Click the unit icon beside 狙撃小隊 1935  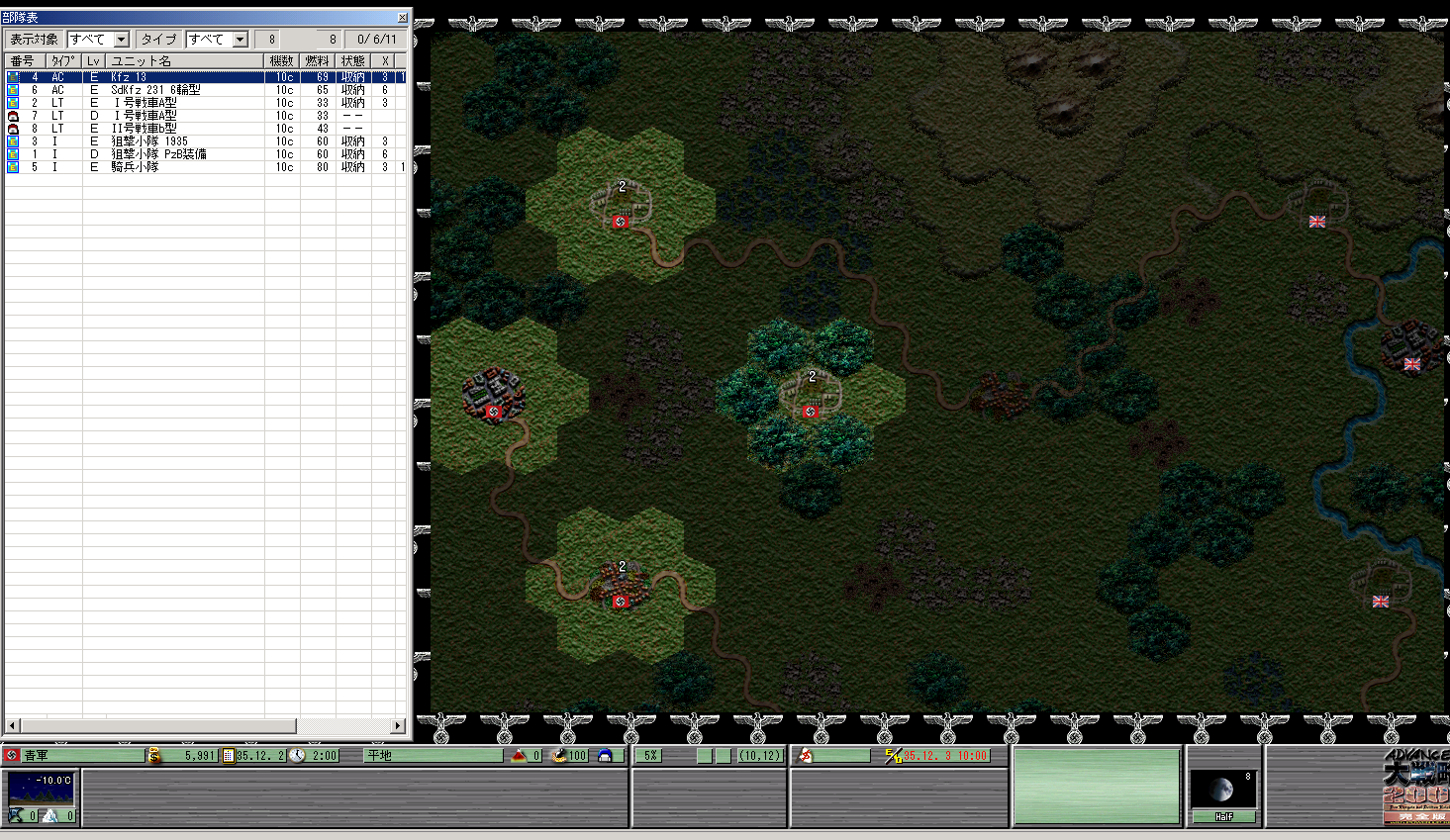coord(13,141)
